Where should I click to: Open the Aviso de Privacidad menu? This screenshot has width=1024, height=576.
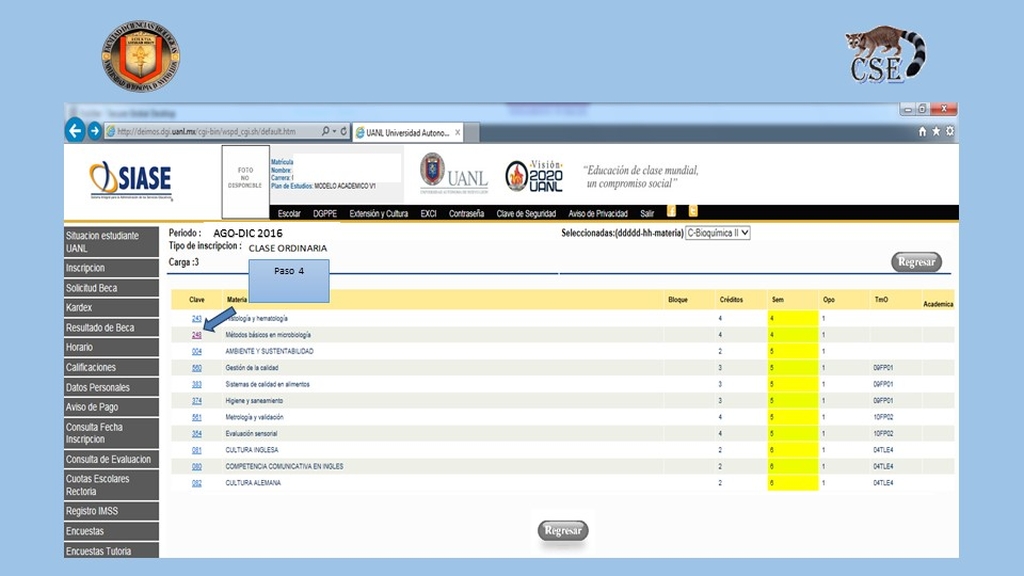pyautogui.click(x=598, y=214)
